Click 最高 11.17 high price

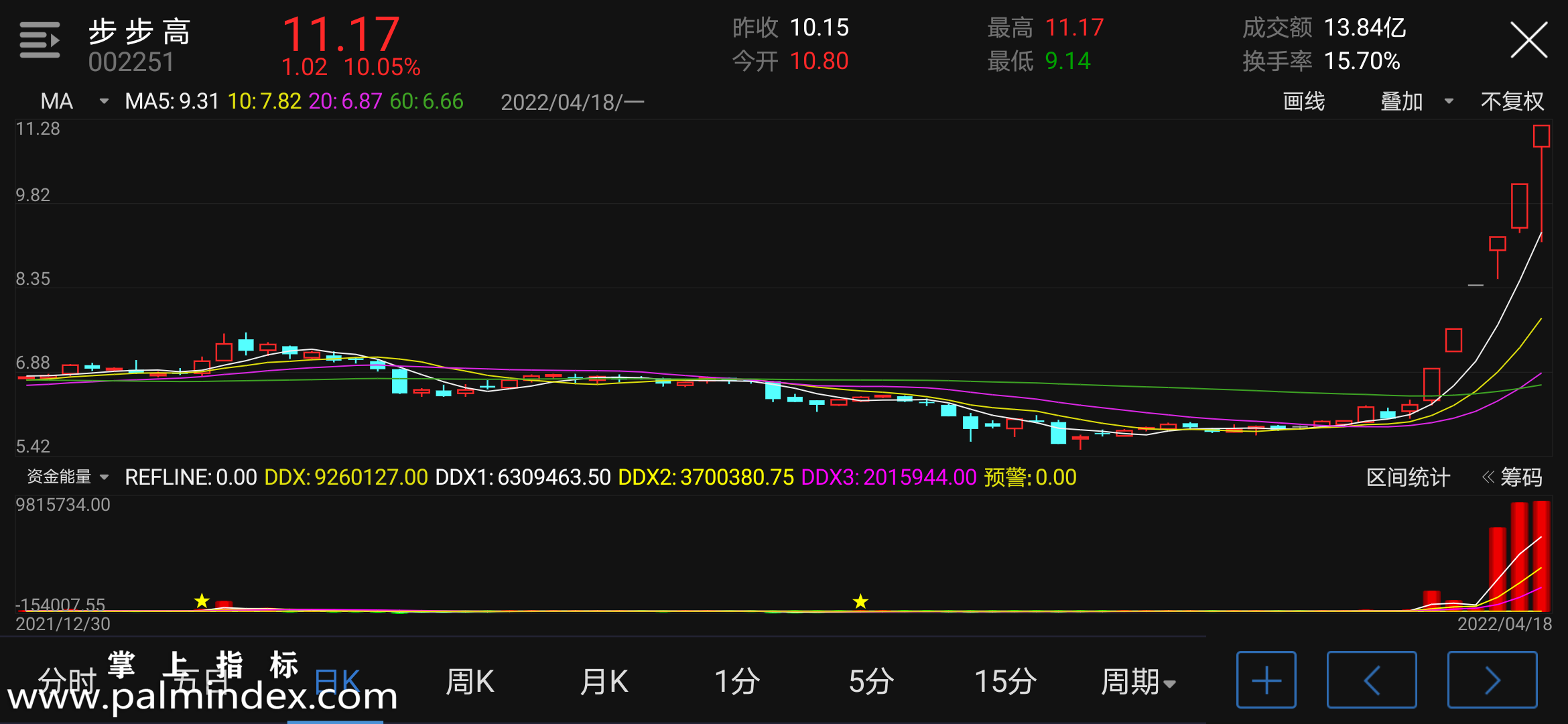point(1045,27)
